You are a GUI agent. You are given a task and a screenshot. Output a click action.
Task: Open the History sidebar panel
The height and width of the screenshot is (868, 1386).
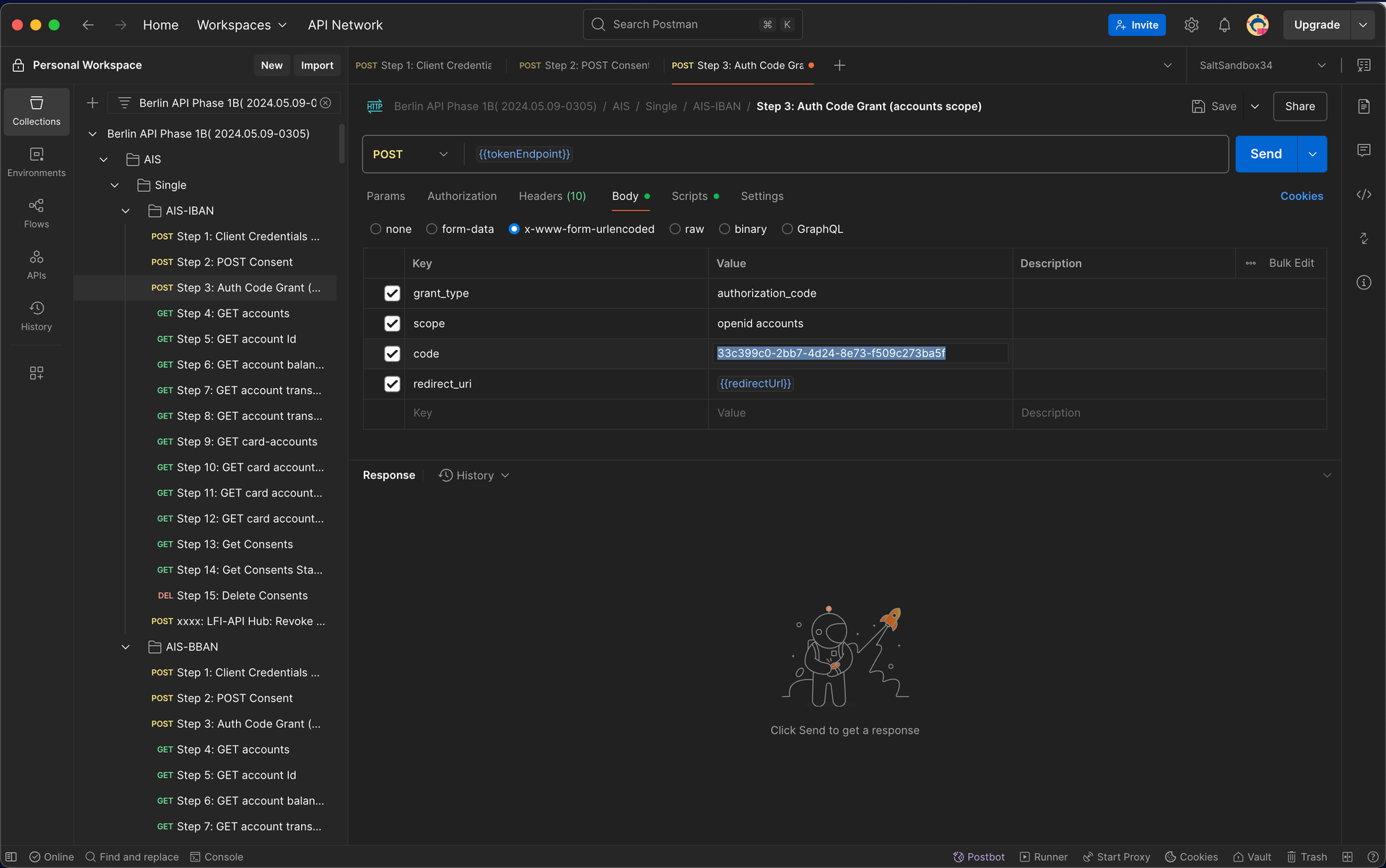[36, 316]
